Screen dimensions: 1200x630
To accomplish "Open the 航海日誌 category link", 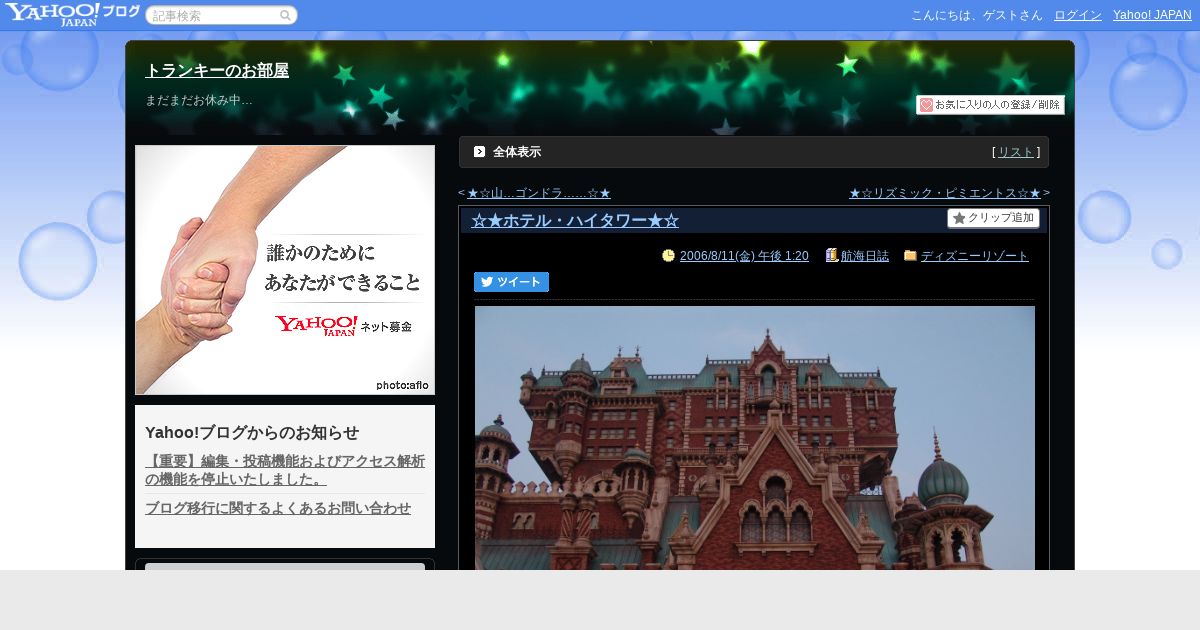I will coord(865,256).
